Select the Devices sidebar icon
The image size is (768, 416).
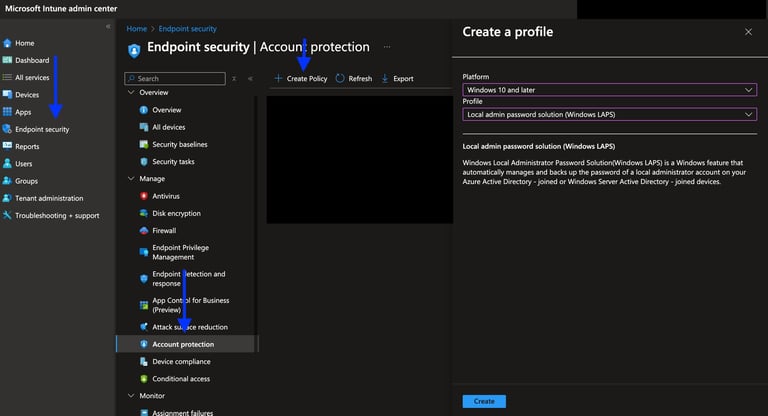[x=7, y=95]
